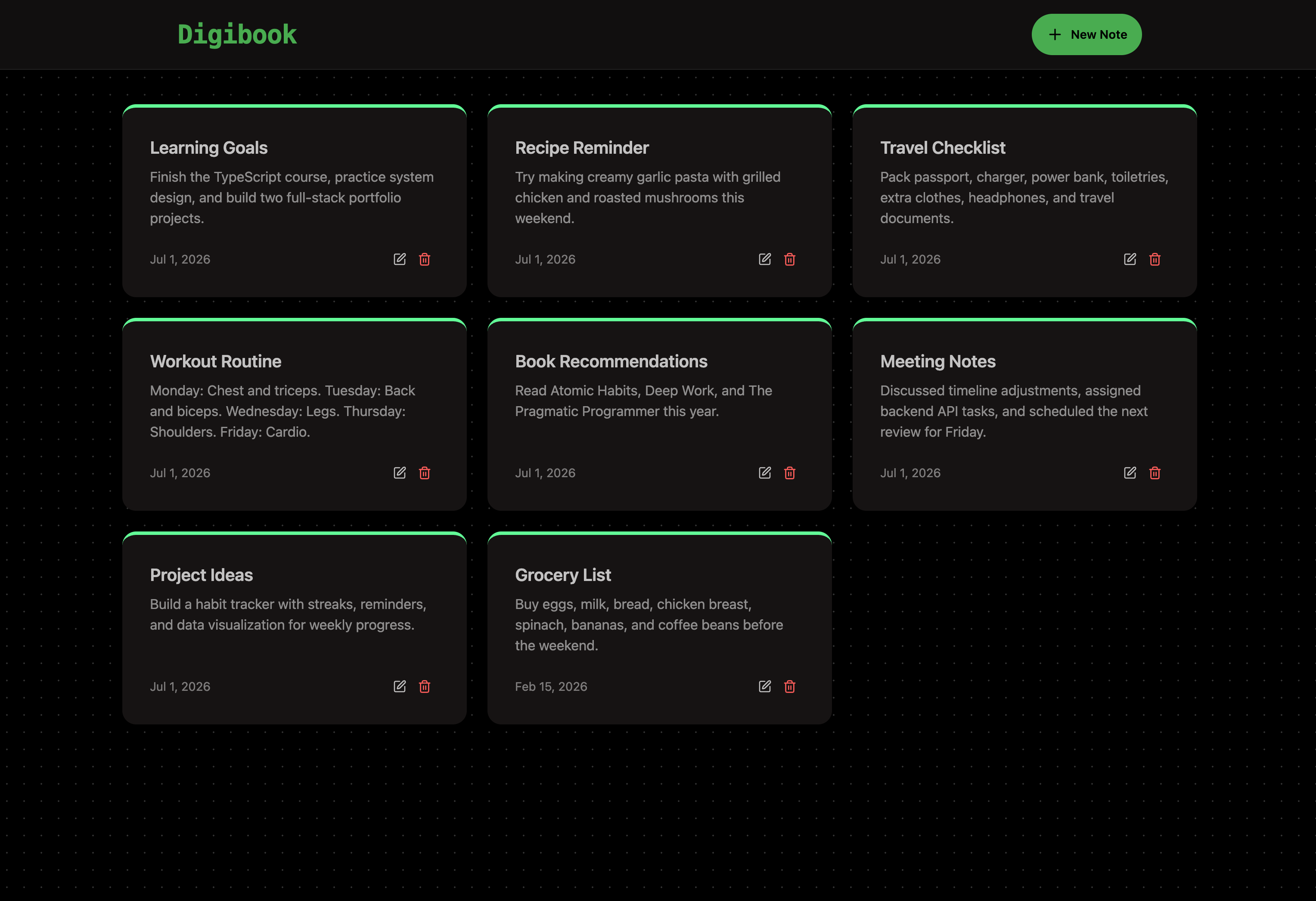Select the Meeting Notes title

pyautogui.click(x=938, y=361)
